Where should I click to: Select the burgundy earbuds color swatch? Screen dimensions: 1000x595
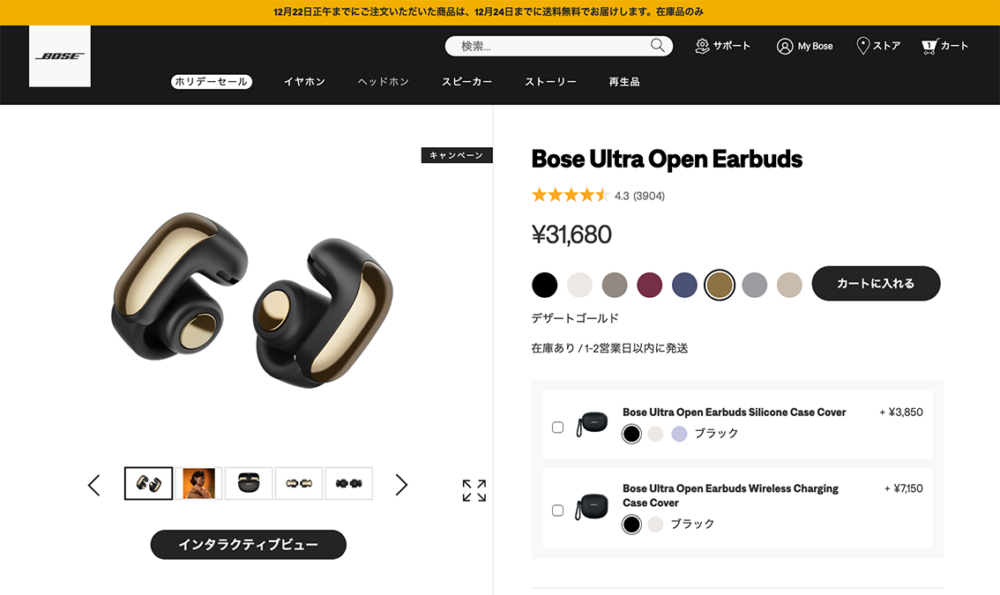649,284
